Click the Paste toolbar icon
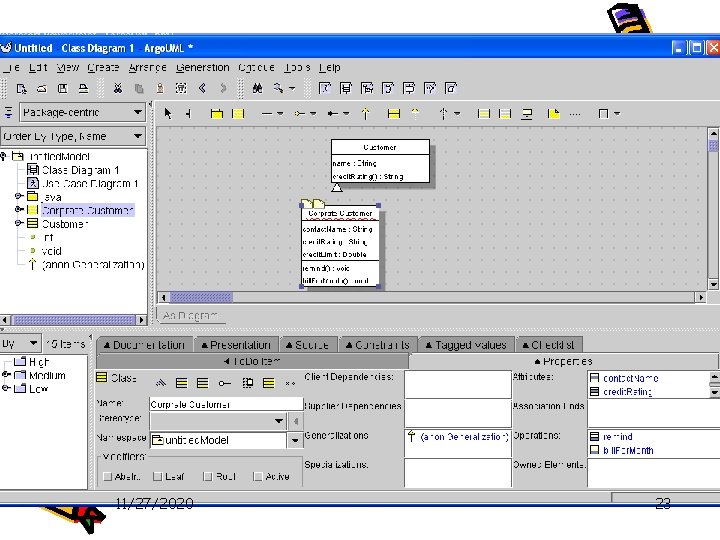720x540 pixels. click(x=160, y=88)
